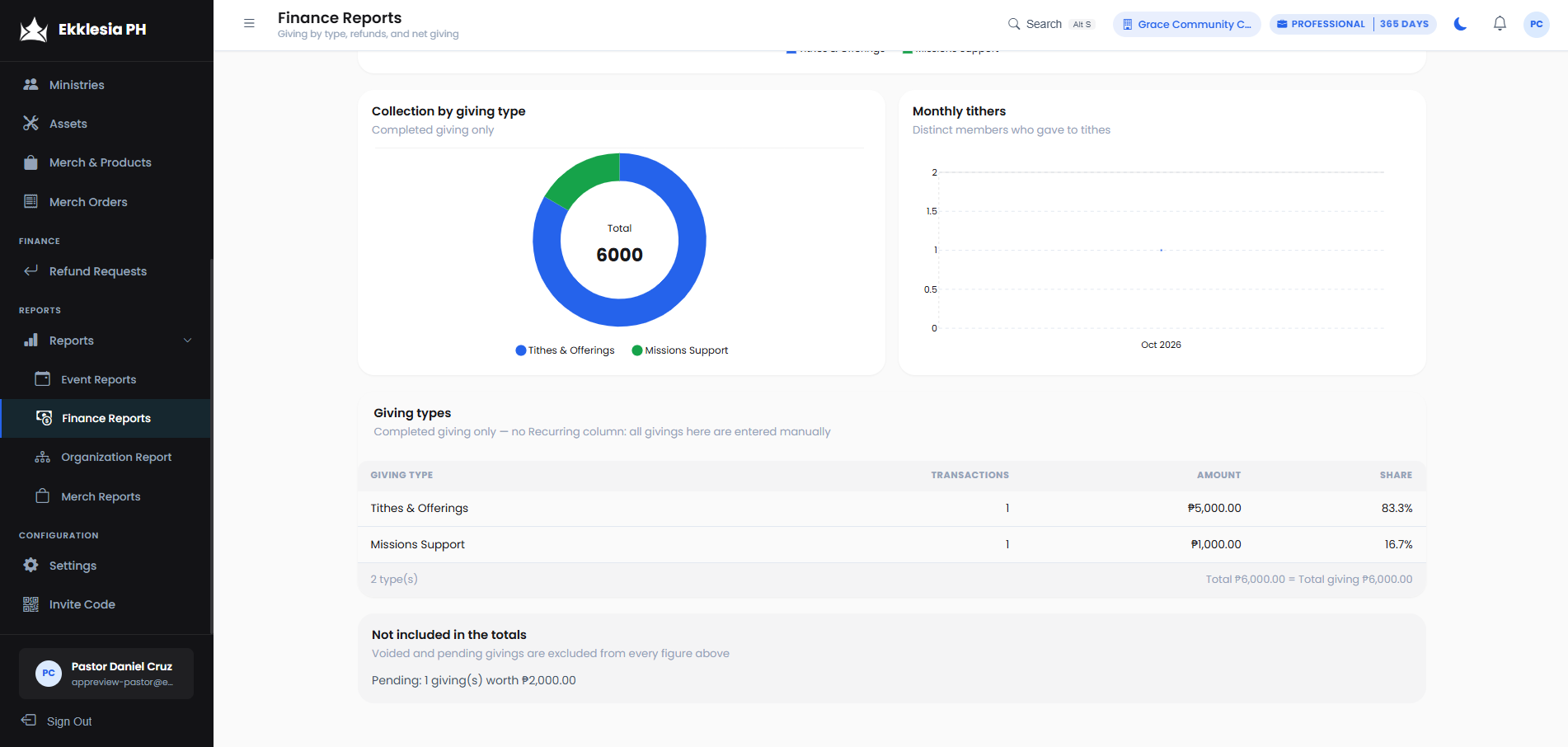Click the Professional 365 days plan badge

[x=1353, y=24]
